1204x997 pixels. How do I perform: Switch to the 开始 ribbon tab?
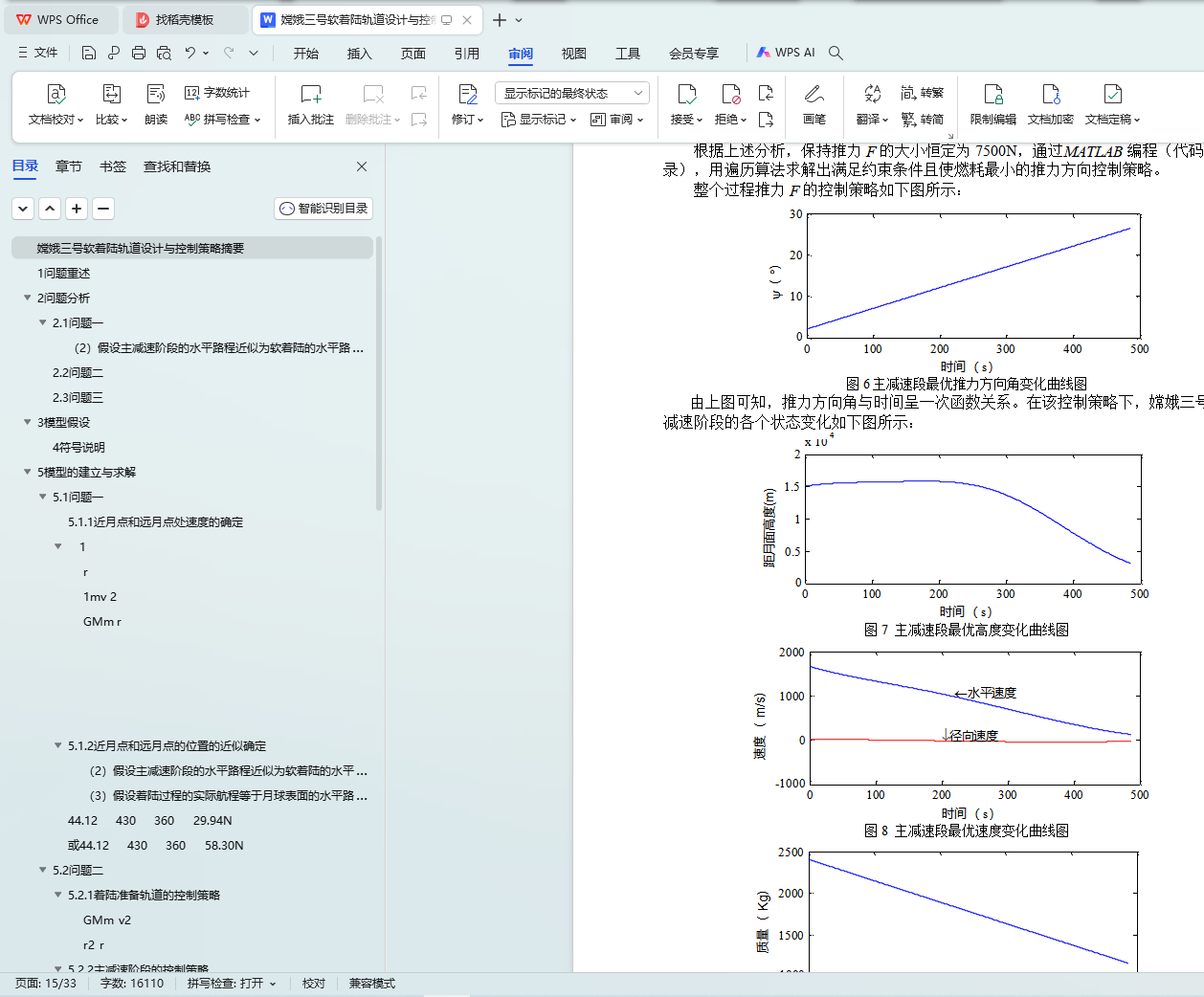pos(306,53)
